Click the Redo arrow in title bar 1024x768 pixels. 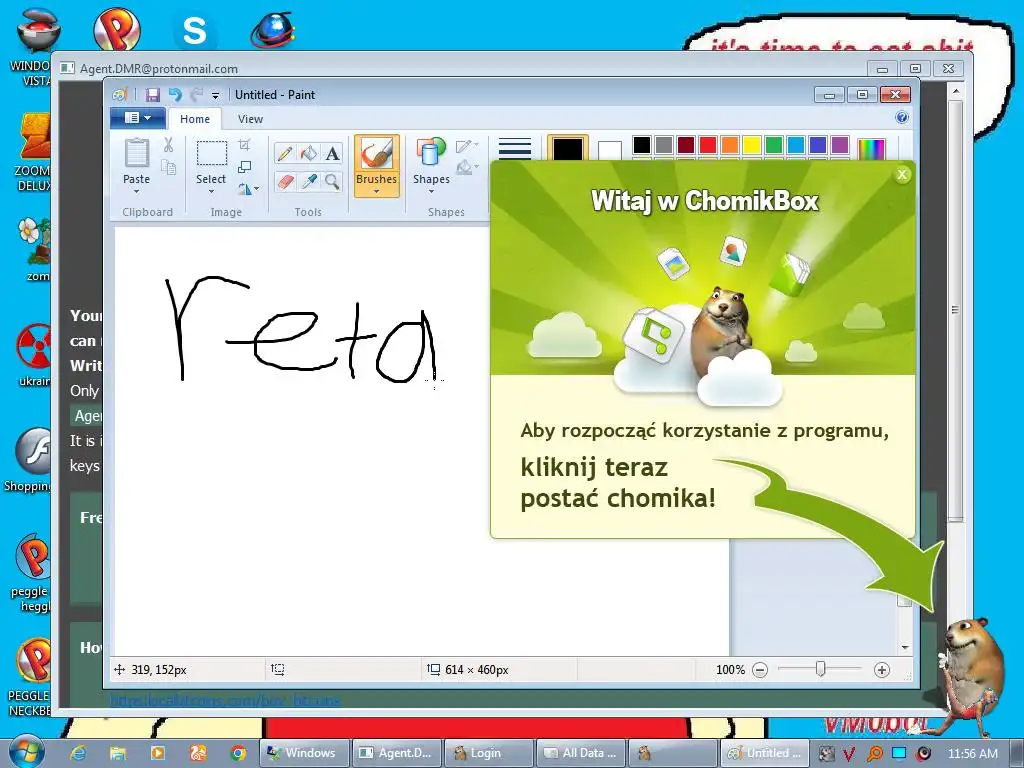(x=197, y=95)
